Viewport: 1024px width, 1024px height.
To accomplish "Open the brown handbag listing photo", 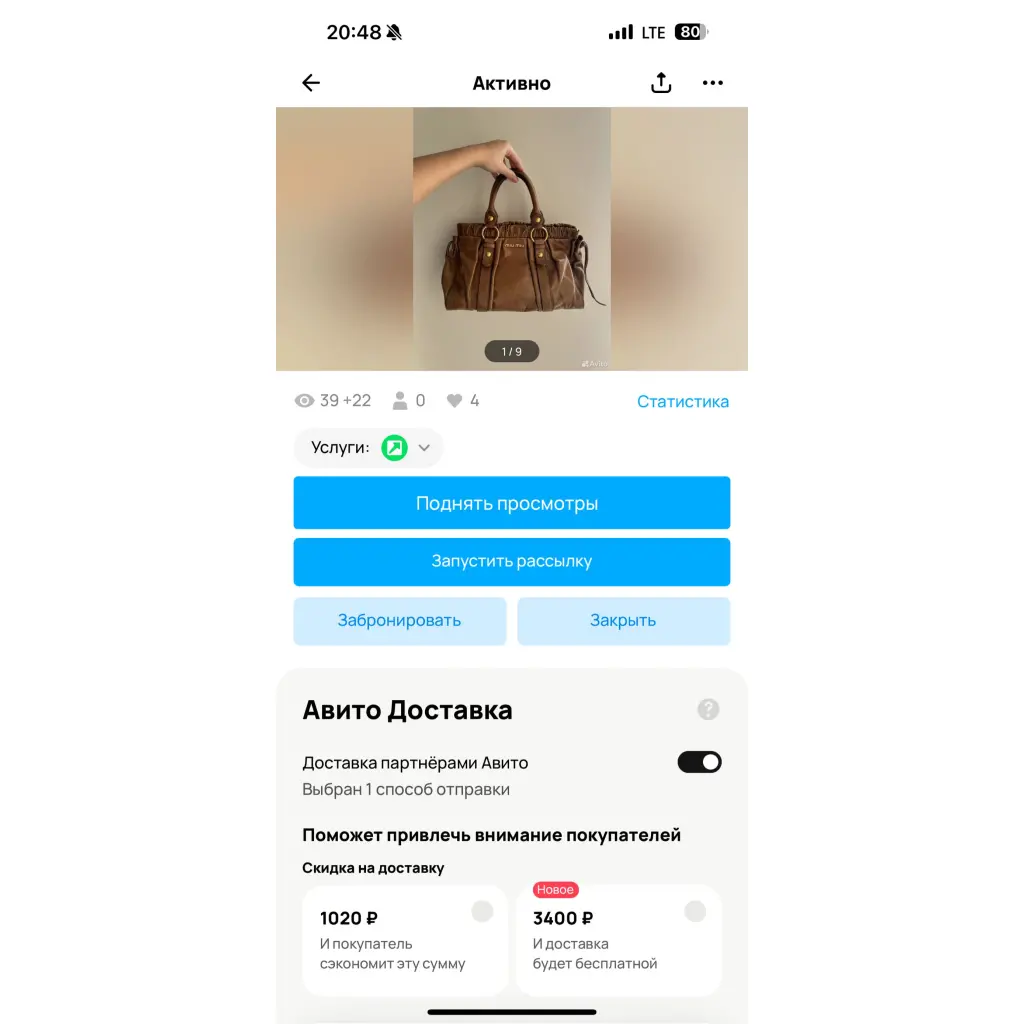I will coord(512,239).
